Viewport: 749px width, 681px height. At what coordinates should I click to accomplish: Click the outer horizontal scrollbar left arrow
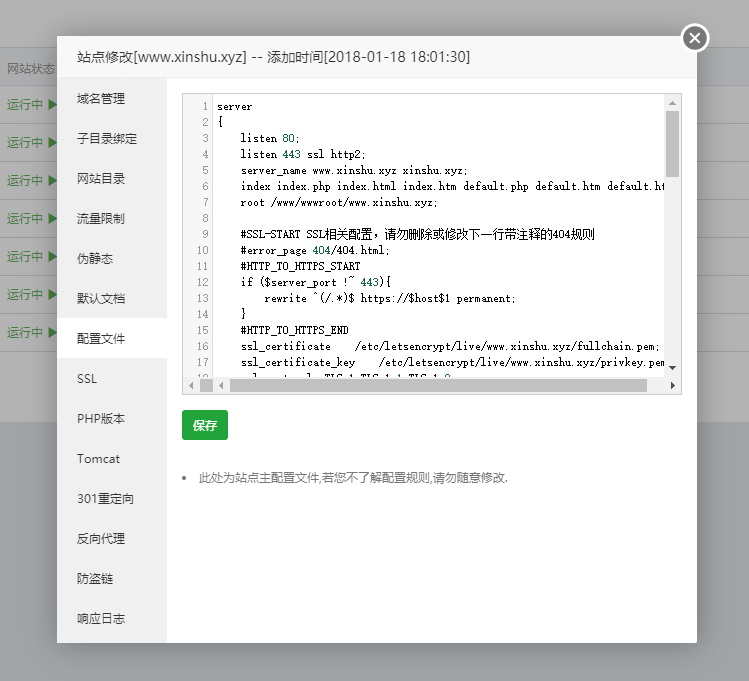pos(192,385)
